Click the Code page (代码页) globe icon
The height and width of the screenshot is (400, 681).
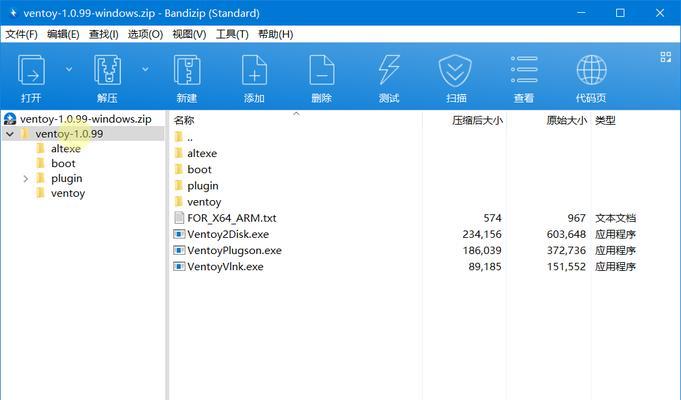[x=591, y=70]
